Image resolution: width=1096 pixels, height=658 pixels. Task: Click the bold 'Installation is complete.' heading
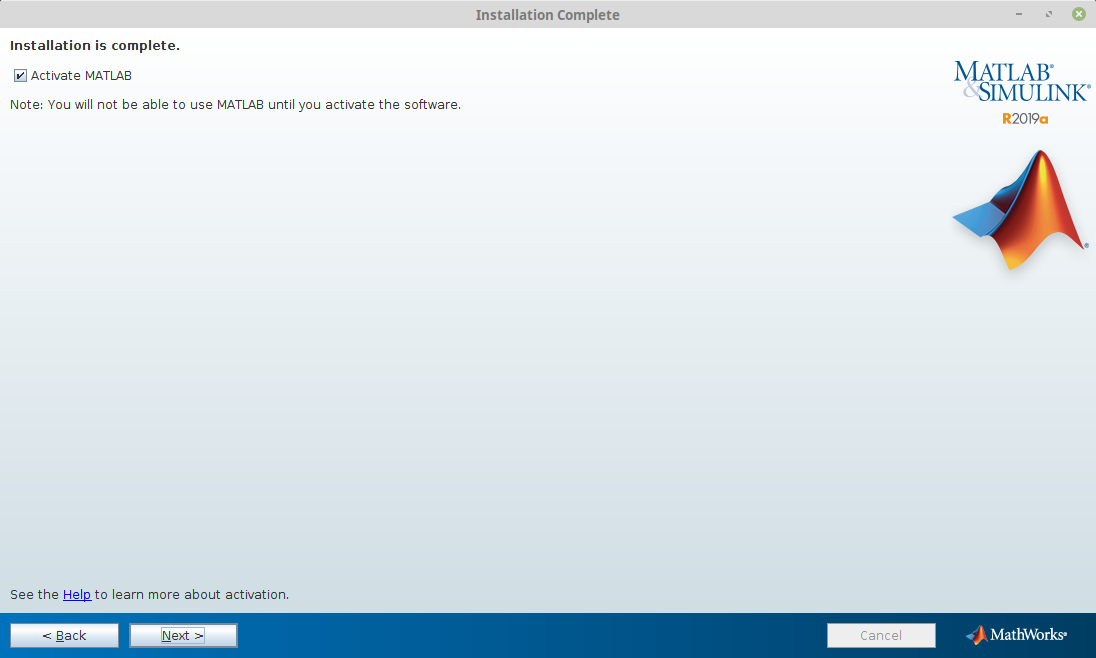[x=95, y=46]
